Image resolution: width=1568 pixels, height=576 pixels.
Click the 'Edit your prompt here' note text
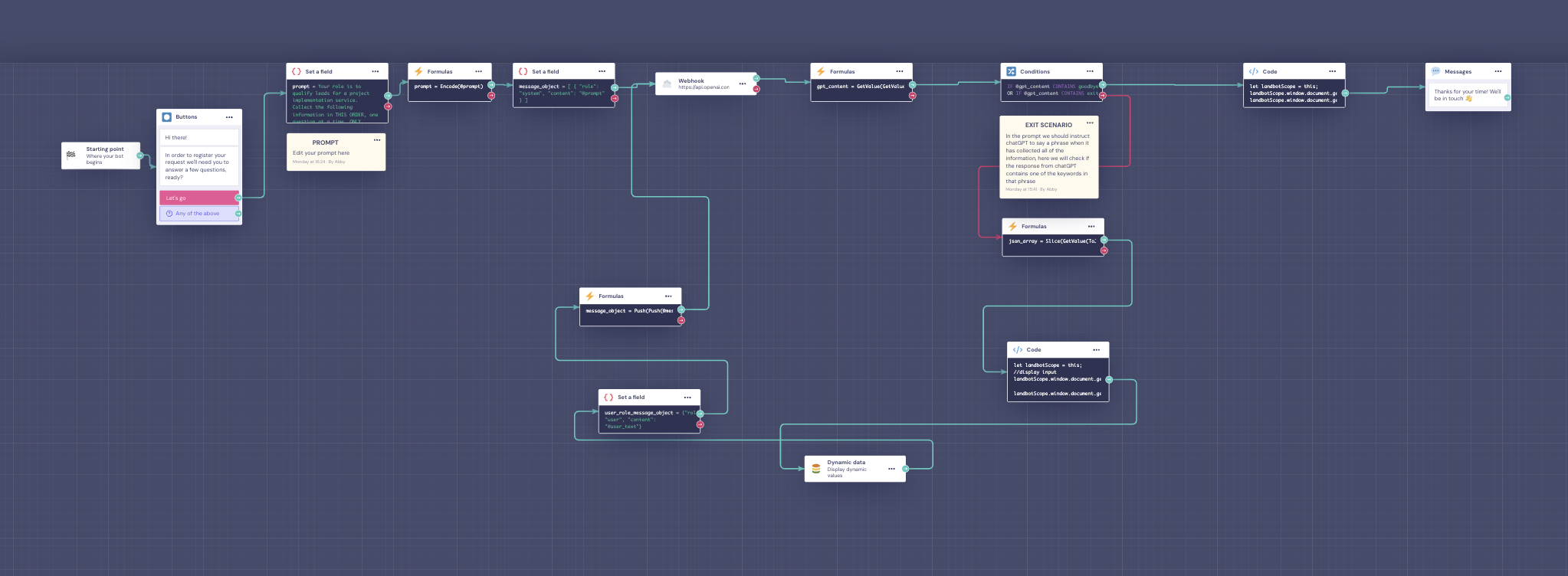pos(321,153)
